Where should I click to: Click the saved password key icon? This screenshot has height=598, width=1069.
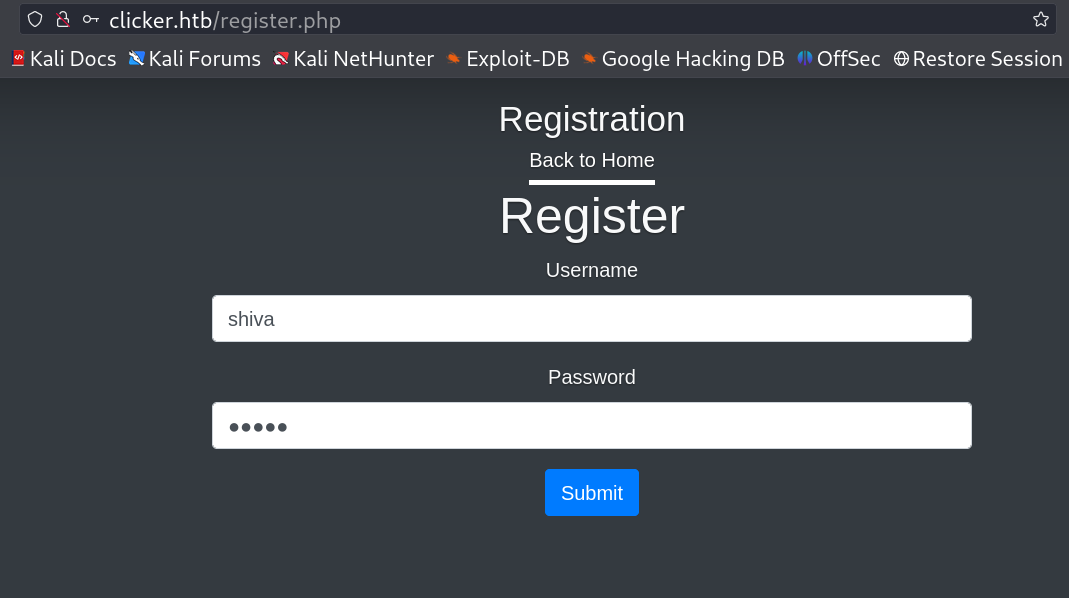click(x=91, y=19)
